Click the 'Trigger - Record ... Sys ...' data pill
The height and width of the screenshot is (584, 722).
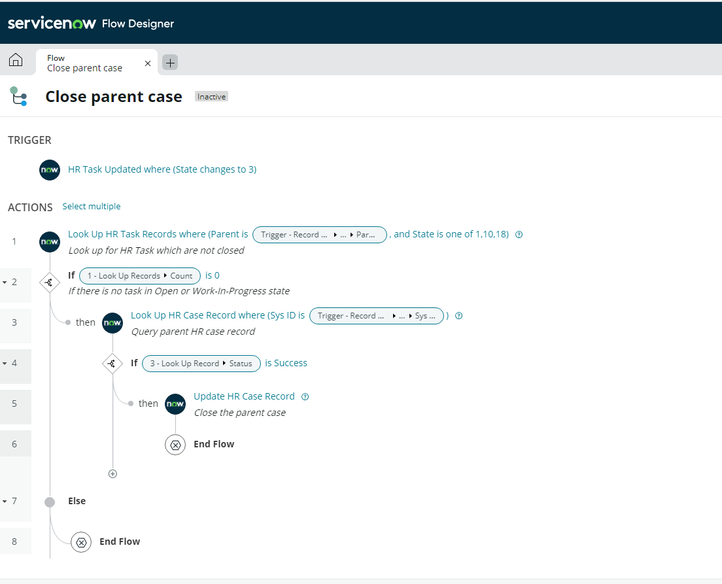tap(377, 316)
